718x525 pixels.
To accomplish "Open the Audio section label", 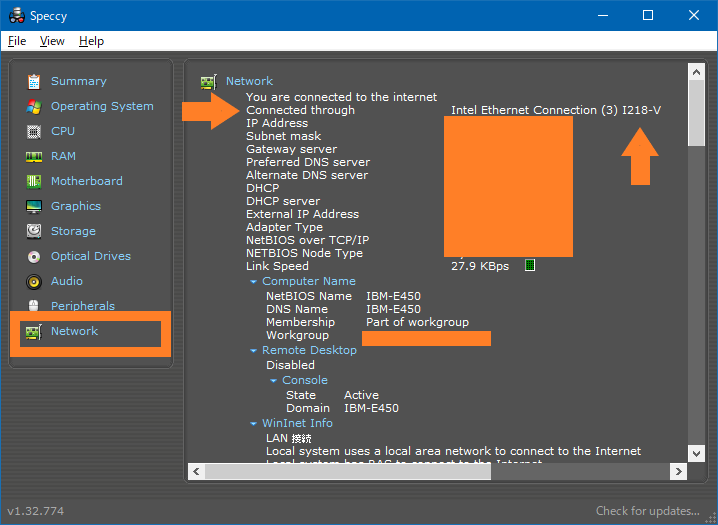I will pyautogui.click(x=67, y=281).
